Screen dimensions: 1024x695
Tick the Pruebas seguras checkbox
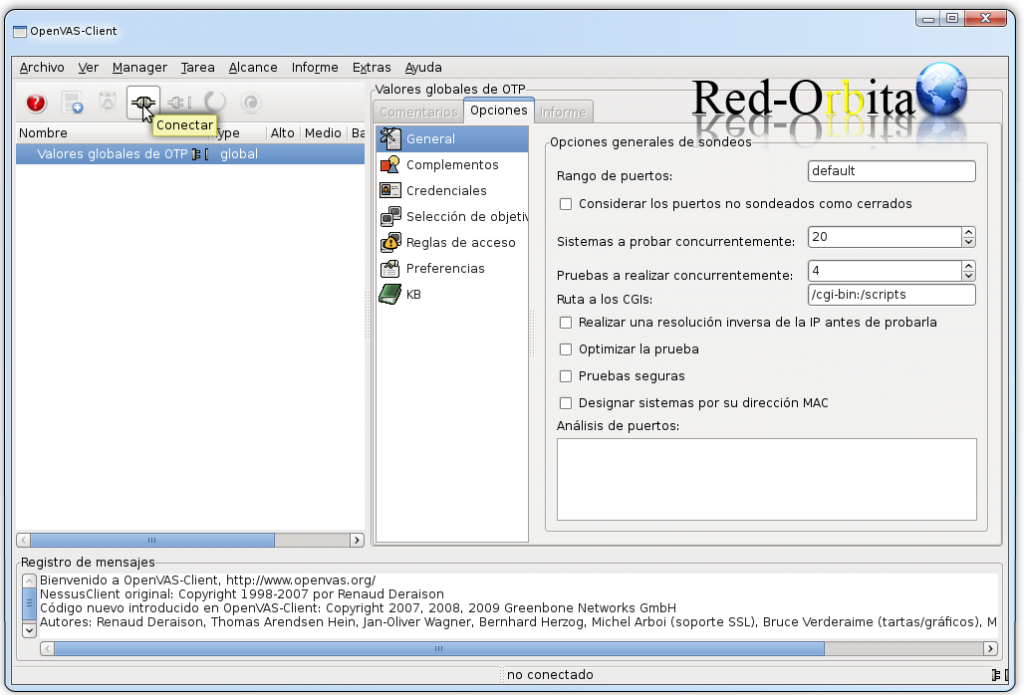[566, 376]
